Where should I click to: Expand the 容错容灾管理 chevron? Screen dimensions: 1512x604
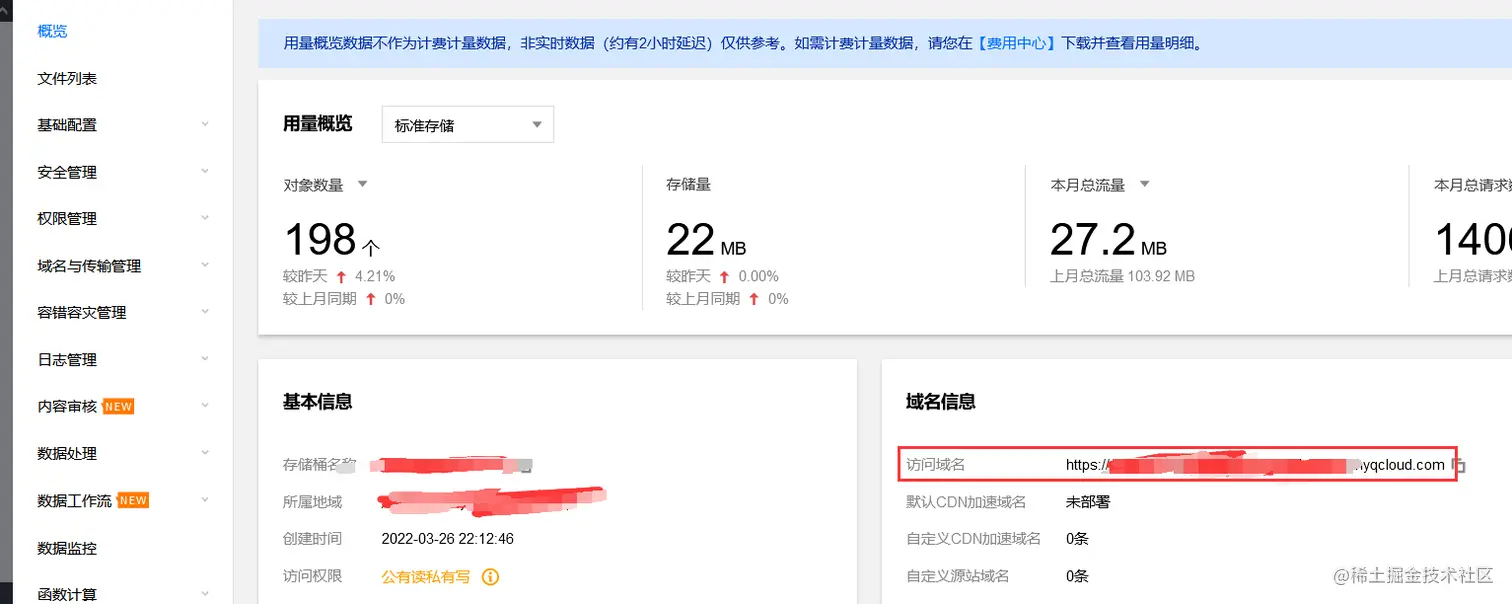(205, 311)
